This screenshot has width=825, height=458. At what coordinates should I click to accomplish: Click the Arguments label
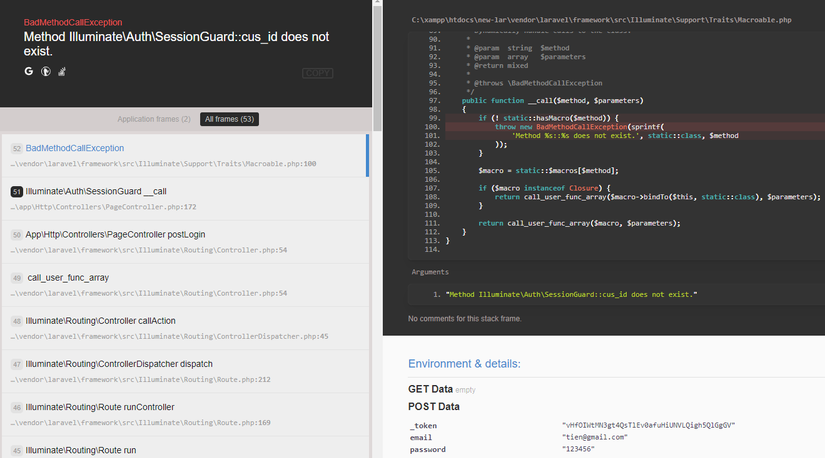click(x=430, y=272)
